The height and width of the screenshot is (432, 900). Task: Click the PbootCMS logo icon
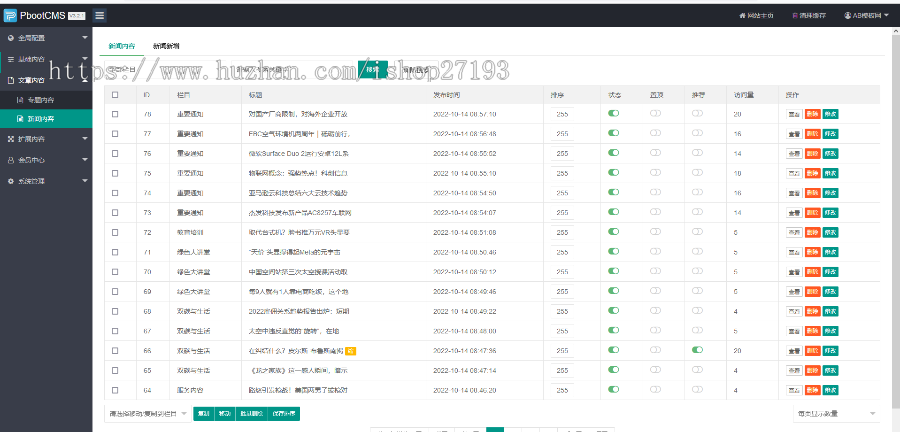(x=10, y=15)
